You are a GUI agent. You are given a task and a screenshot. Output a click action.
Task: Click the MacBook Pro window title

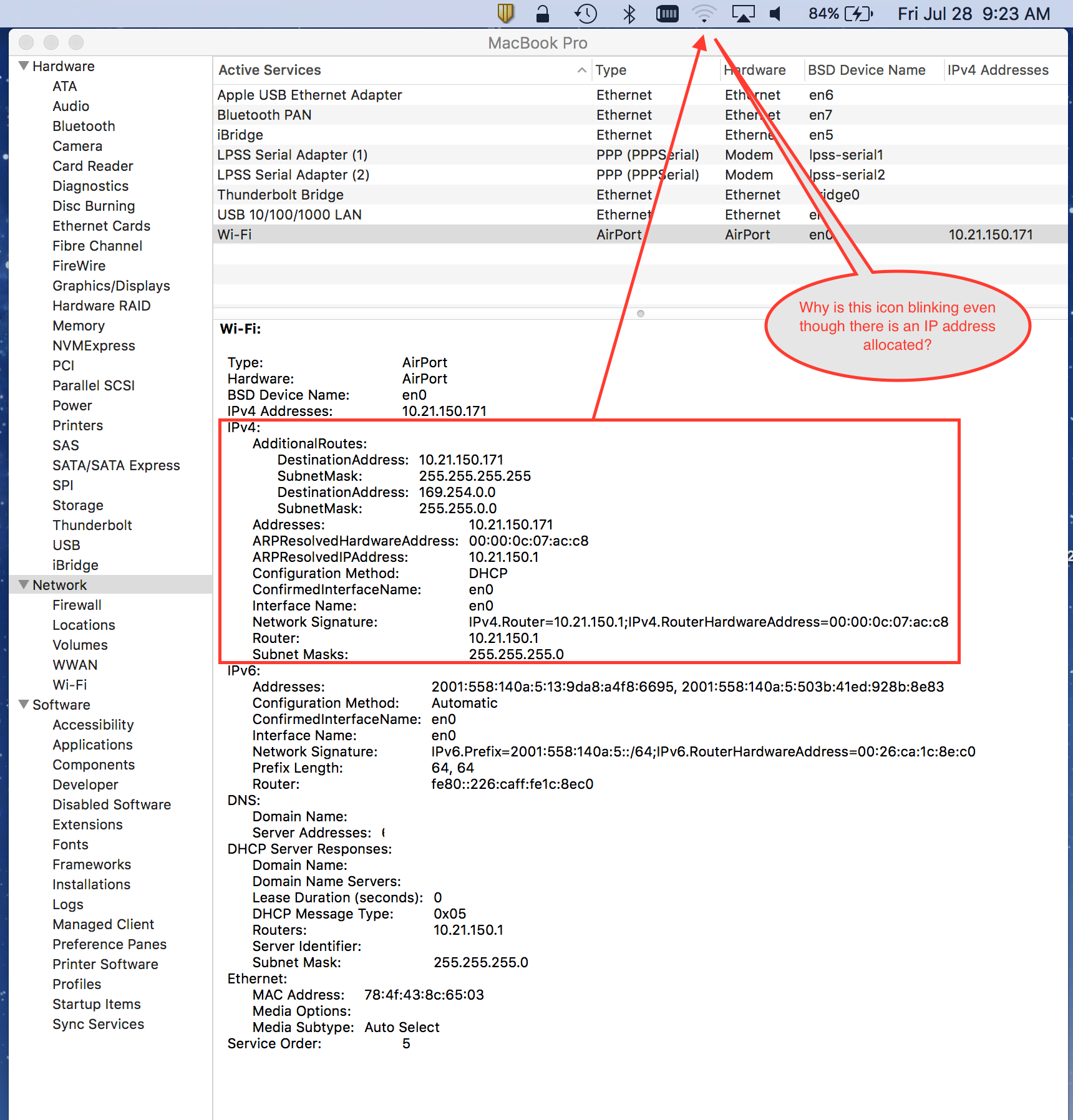coord(538,43)
